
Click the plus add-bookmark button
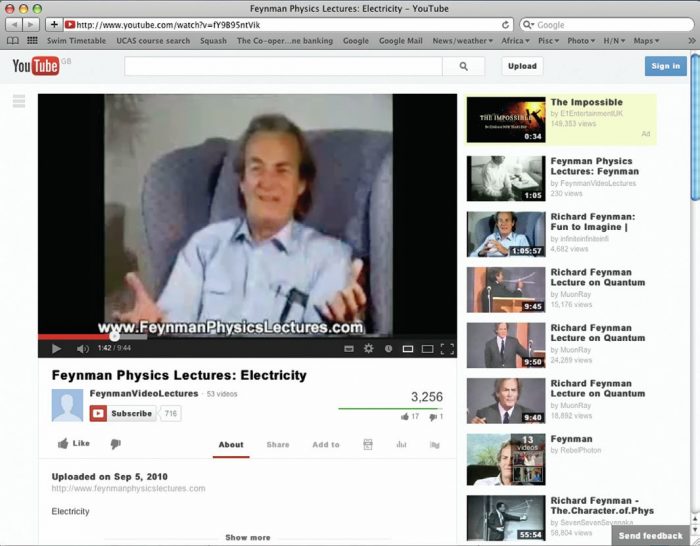(54, 25)
